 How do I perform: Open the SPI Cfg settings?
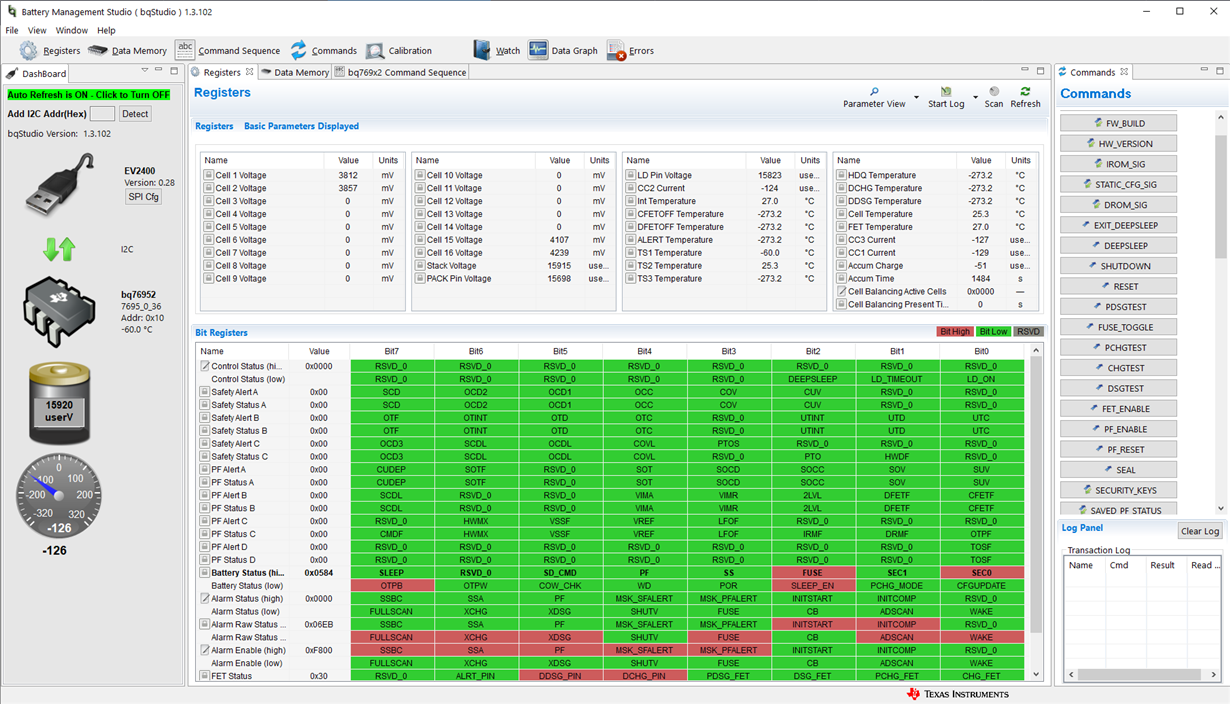pos(144,197)
